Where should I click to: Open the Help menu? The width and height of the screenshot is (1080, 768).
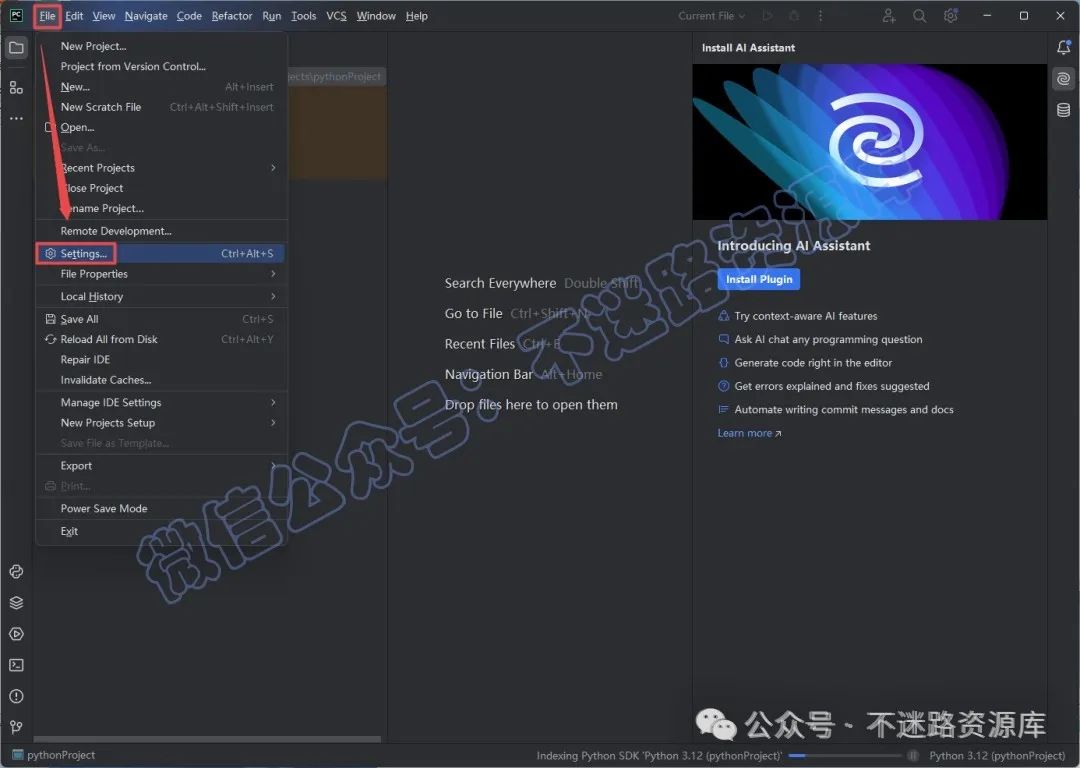coord(417,16)
